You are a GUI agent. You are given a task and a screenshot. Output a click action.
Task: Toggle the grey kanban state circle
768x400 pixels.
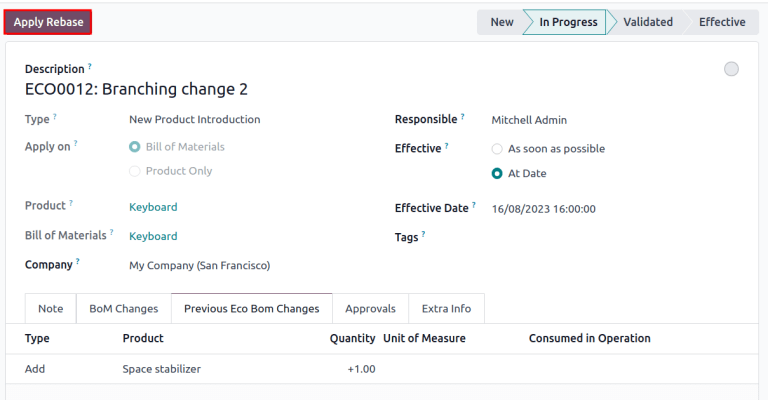[x=731, y=69]
